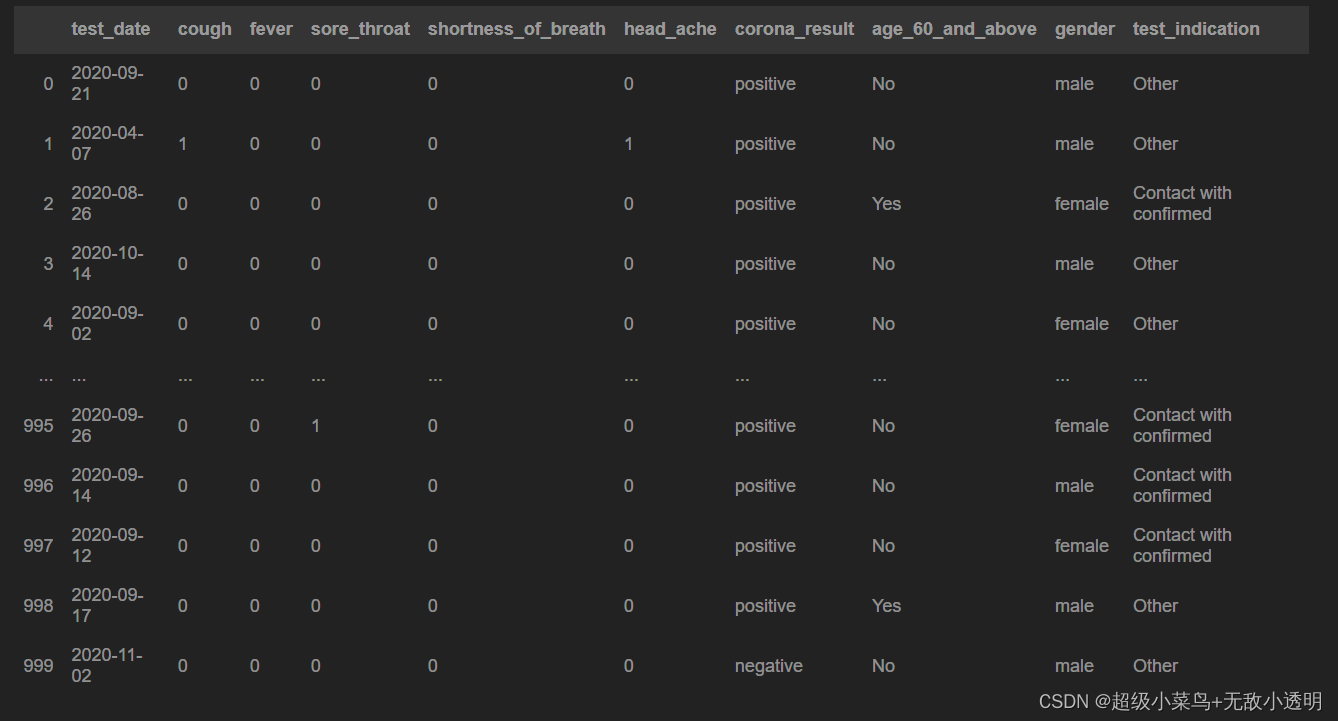1338x721 pixels.
Task: Click the age_60_and_above column header
Action: (954, 29)
